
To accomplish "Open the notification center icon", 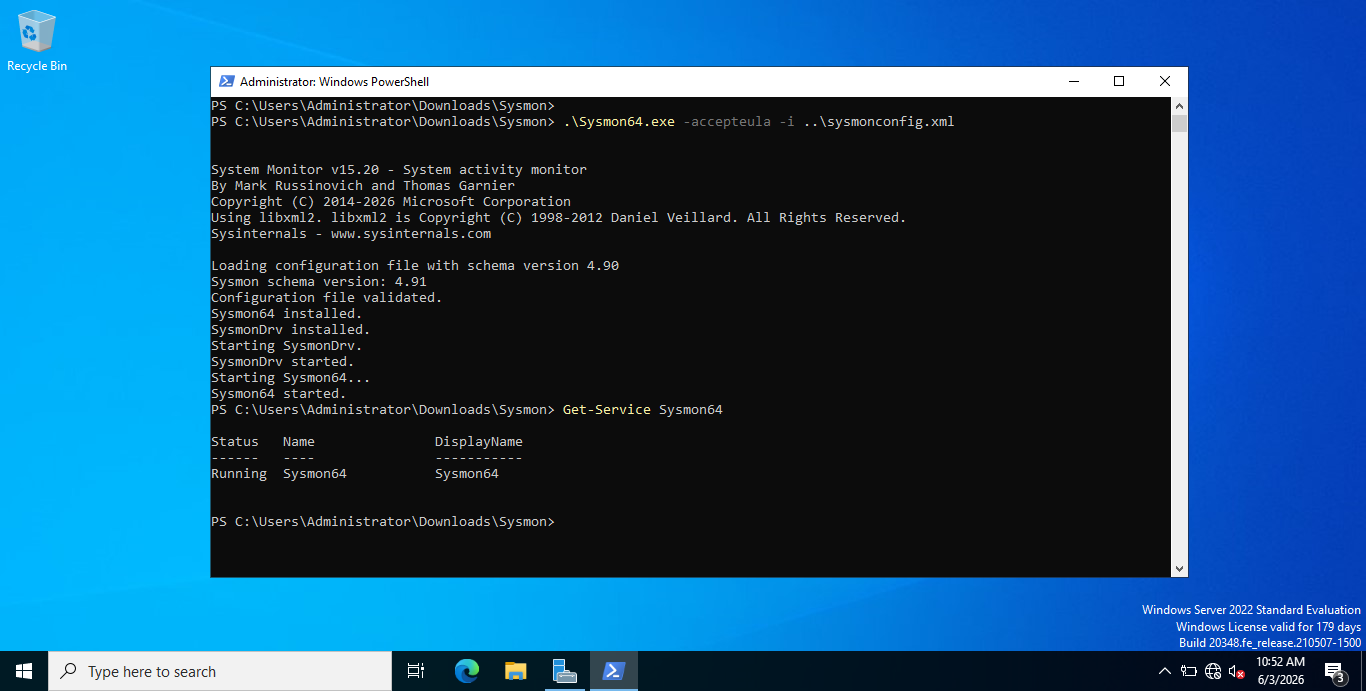I will pyautogui.click(x=1334, y=671).
